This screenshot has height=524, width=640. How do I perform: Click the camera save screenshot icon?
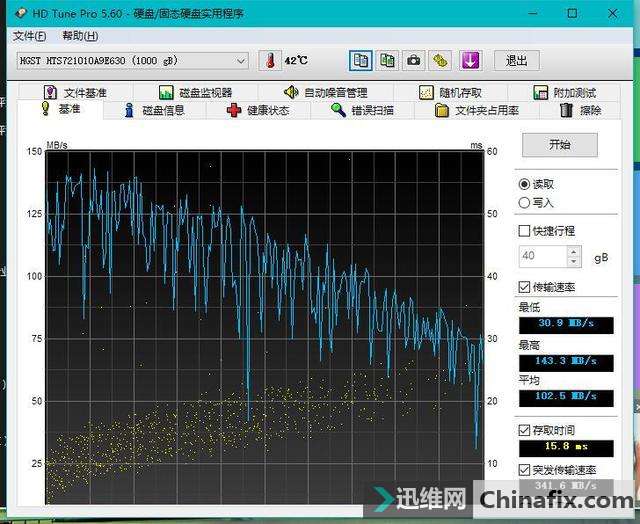tap(413, 60)
